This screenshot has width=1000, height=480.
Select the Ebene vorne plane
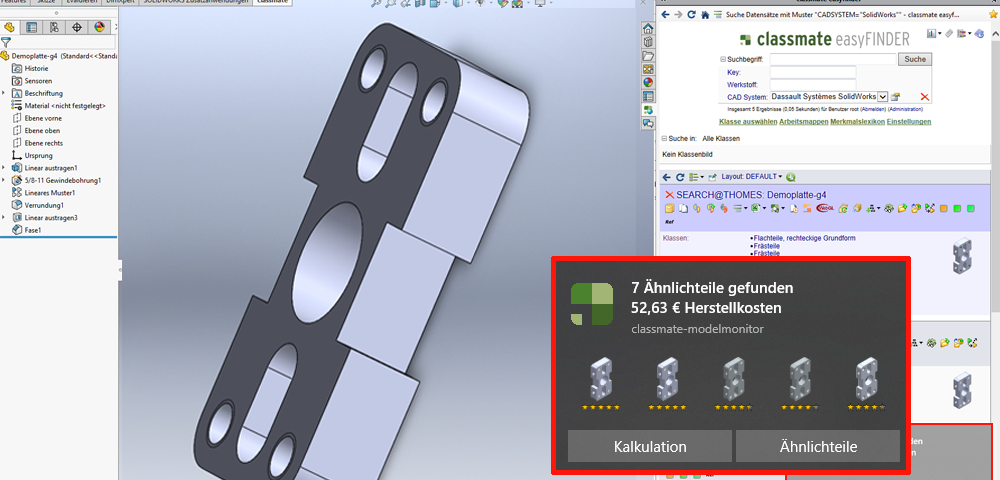pos(37,118)
